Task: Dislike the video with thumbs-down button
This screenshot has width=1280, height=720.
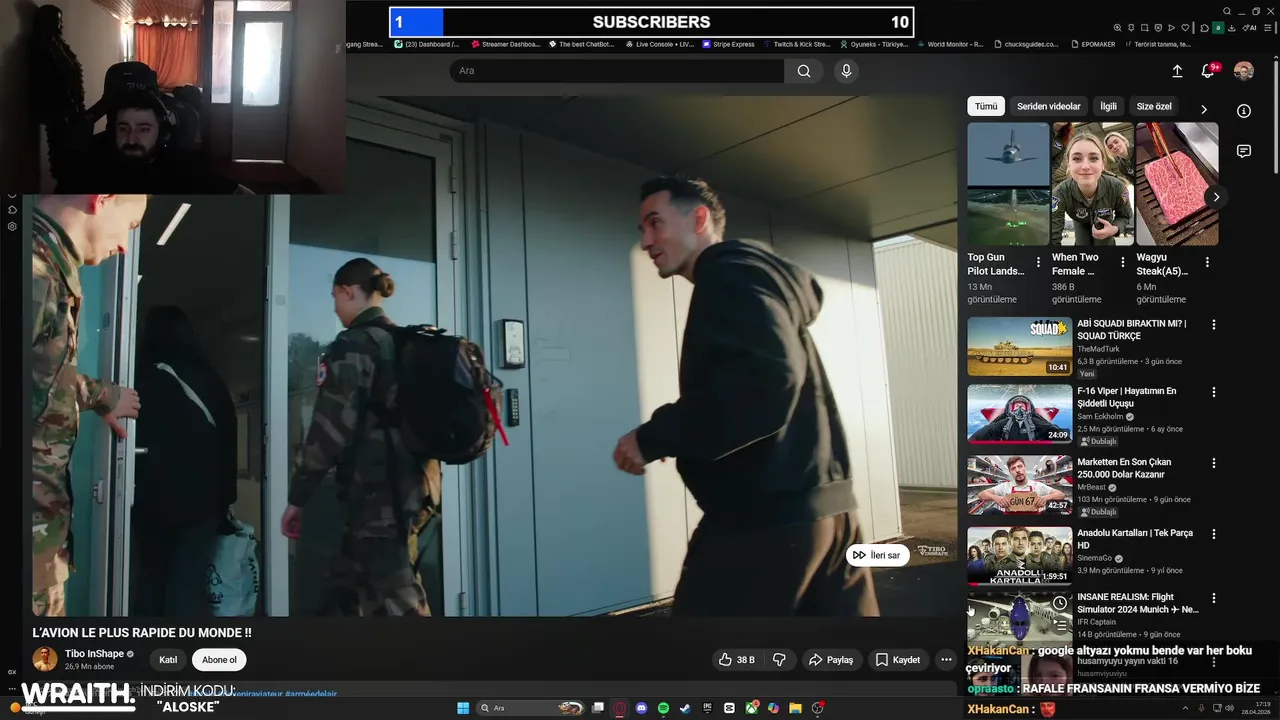Action: pos(779,660)
